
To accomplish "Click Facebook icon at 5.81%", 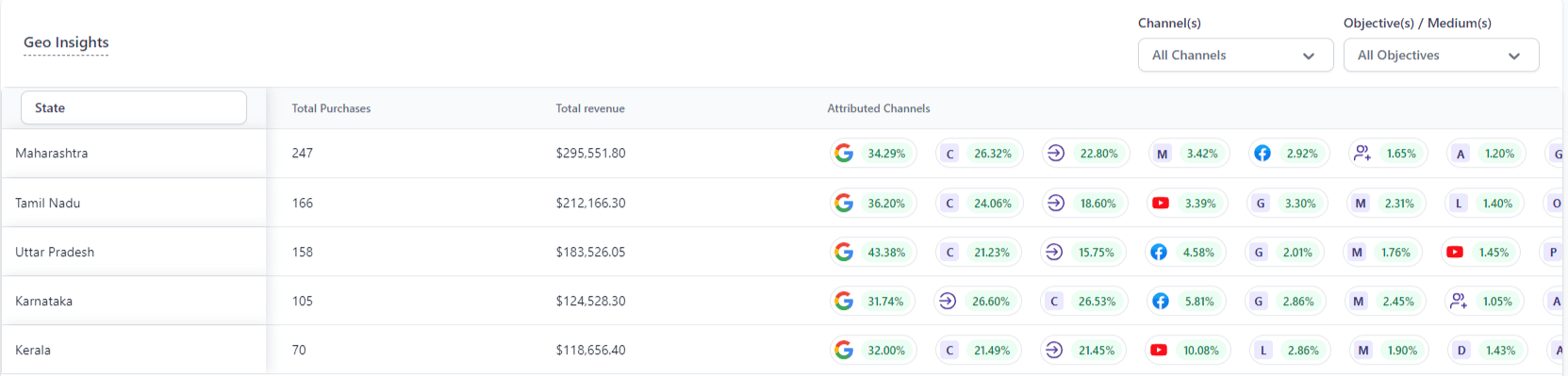I will click(1161, 301).
